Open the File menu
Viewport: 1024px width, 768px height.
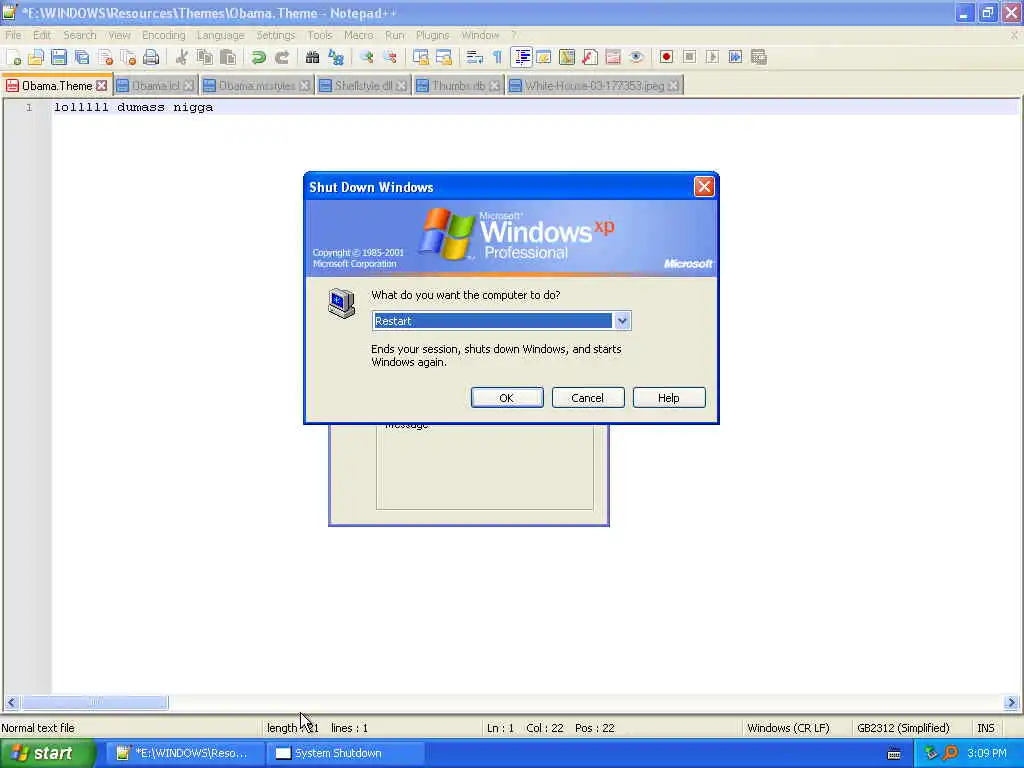(x=13, y=35)
